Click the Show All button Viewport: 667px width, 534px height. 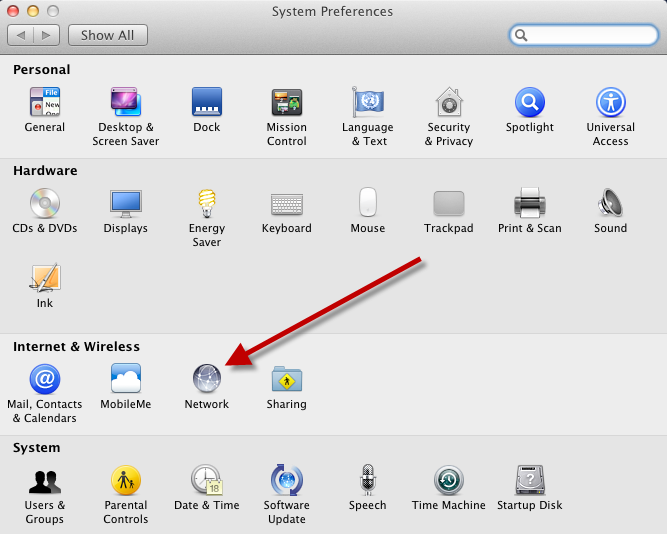point(108,35)
